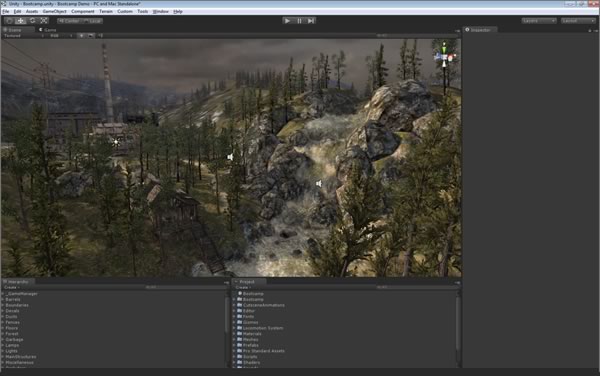Select the Project tab
Screen dimensions: 600x376
coord(249,282)
